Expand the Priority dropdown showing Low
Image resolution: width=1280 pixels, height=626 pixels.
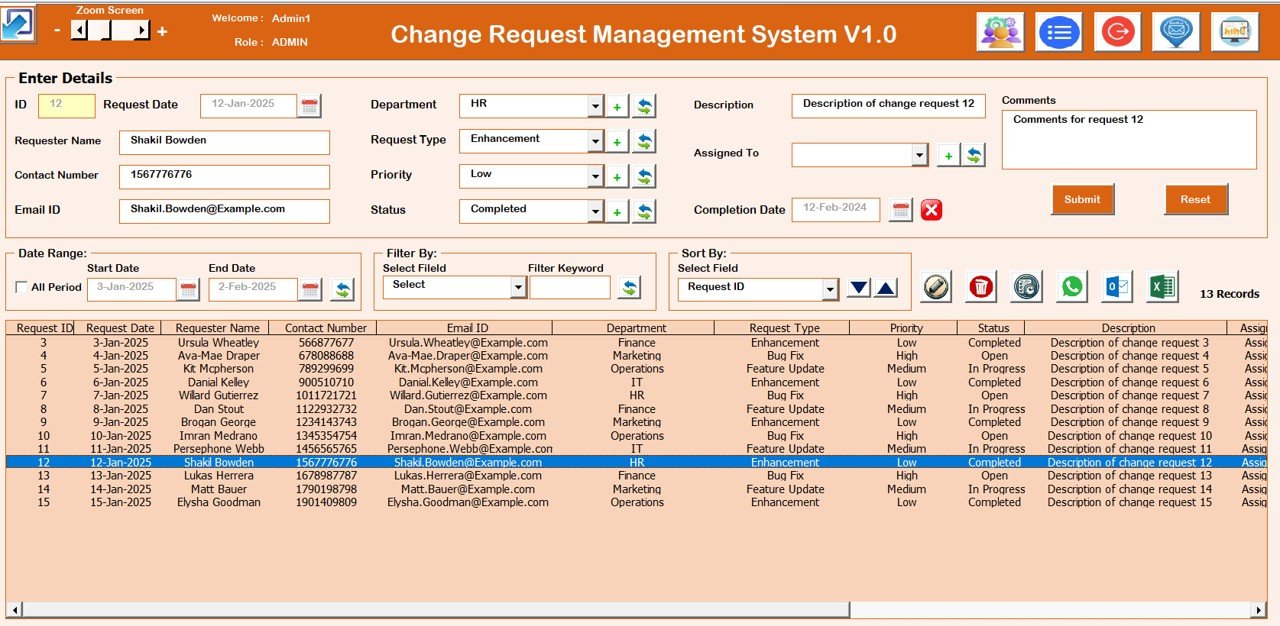coord(595,178)
